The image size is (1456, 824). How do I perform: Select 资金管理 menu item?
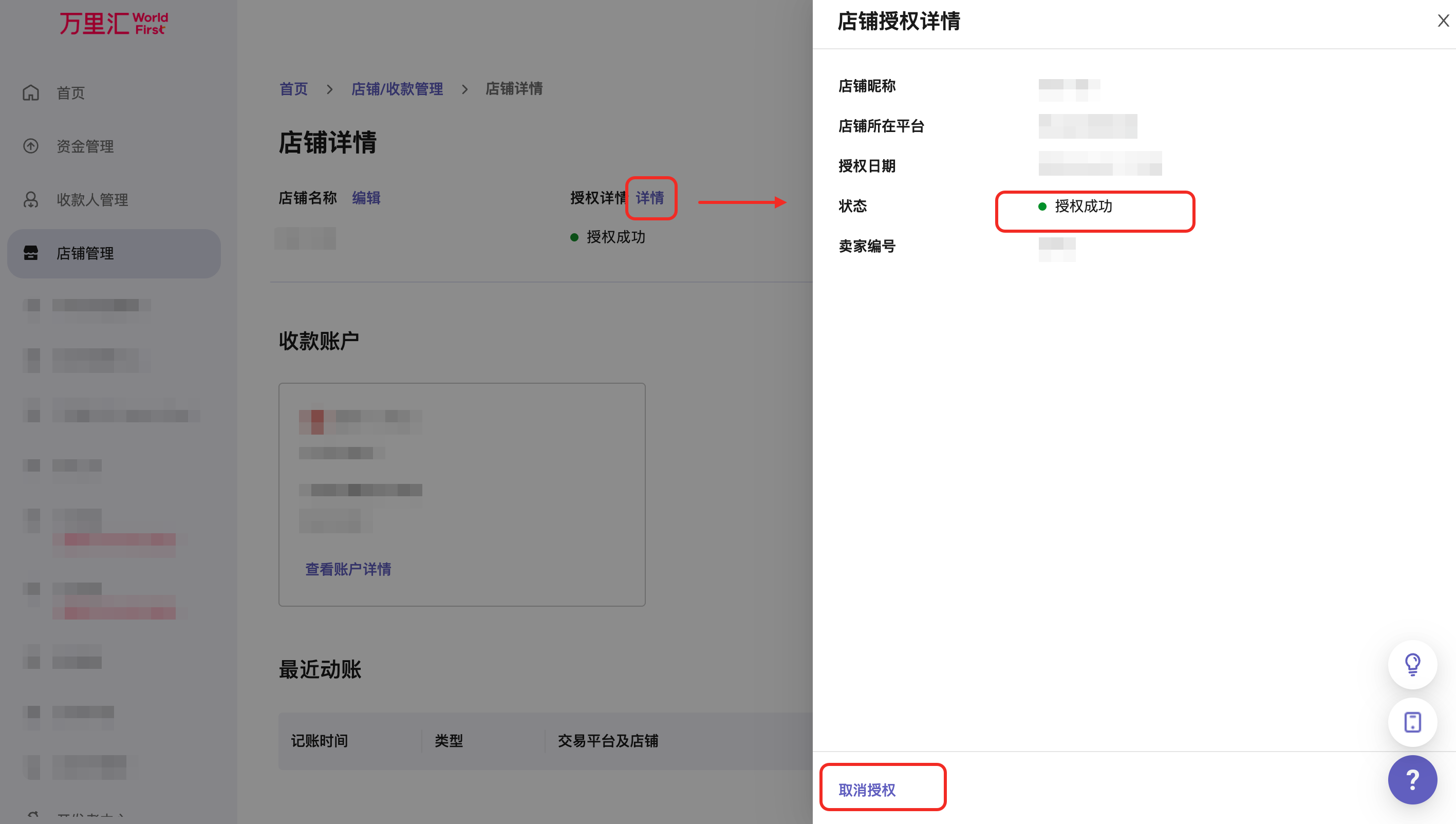[85, 146]
